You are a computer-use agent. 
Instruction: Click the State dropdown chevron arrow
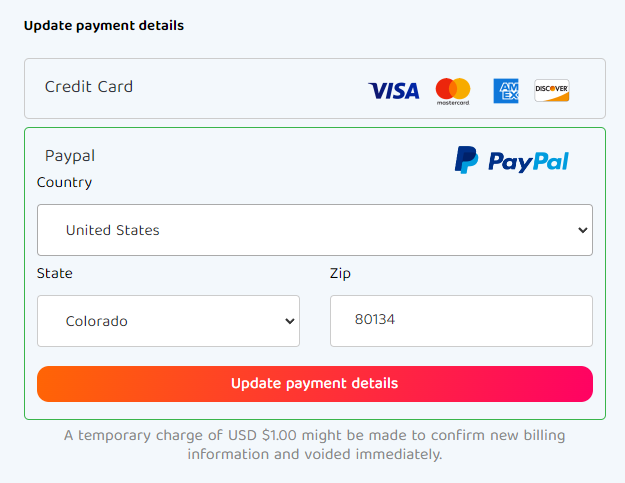click(x=290, y=321)
